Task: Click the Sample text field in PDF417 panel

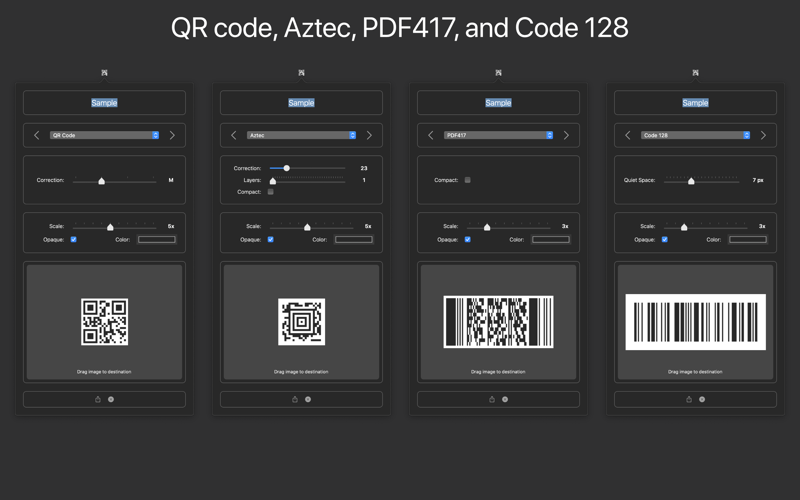Action: pos(498,103)
